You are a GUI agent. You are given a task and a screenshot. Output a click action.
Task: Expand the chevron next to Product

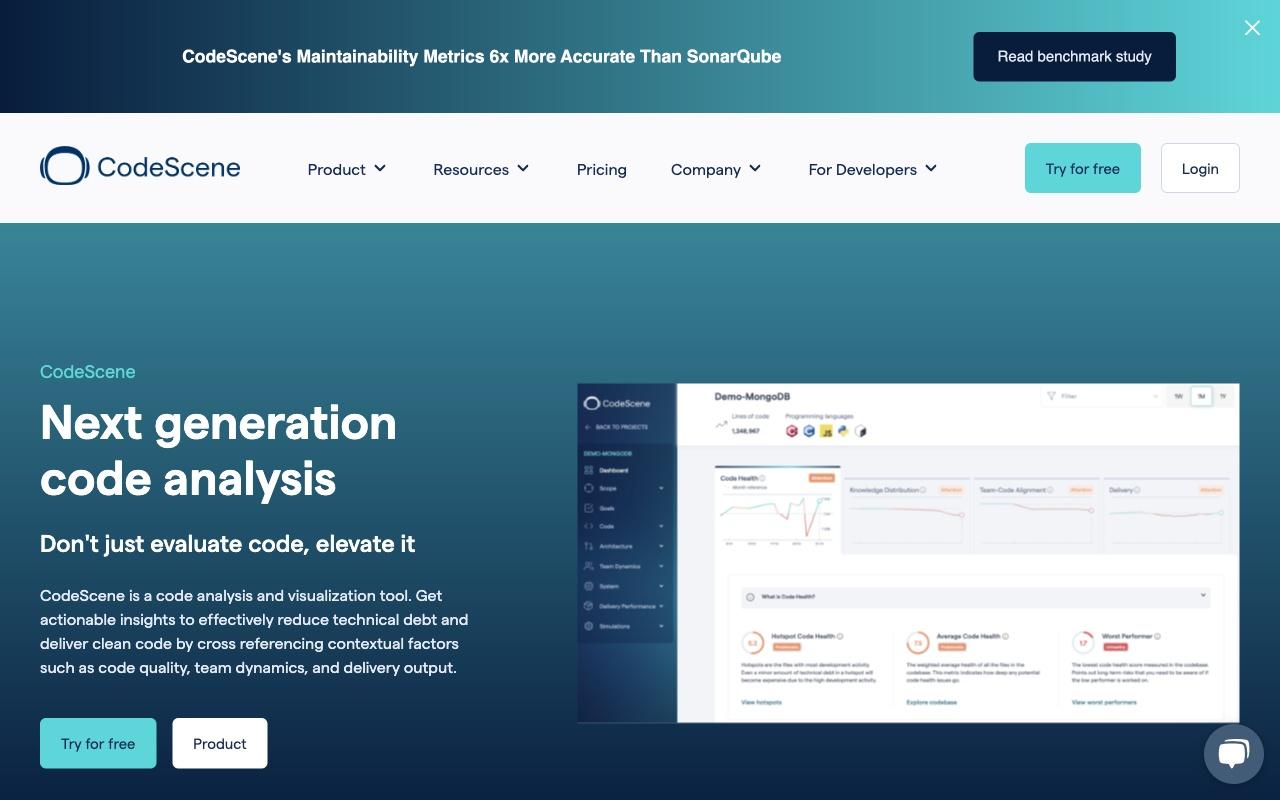pyautogui.click(x=380, y=168)
